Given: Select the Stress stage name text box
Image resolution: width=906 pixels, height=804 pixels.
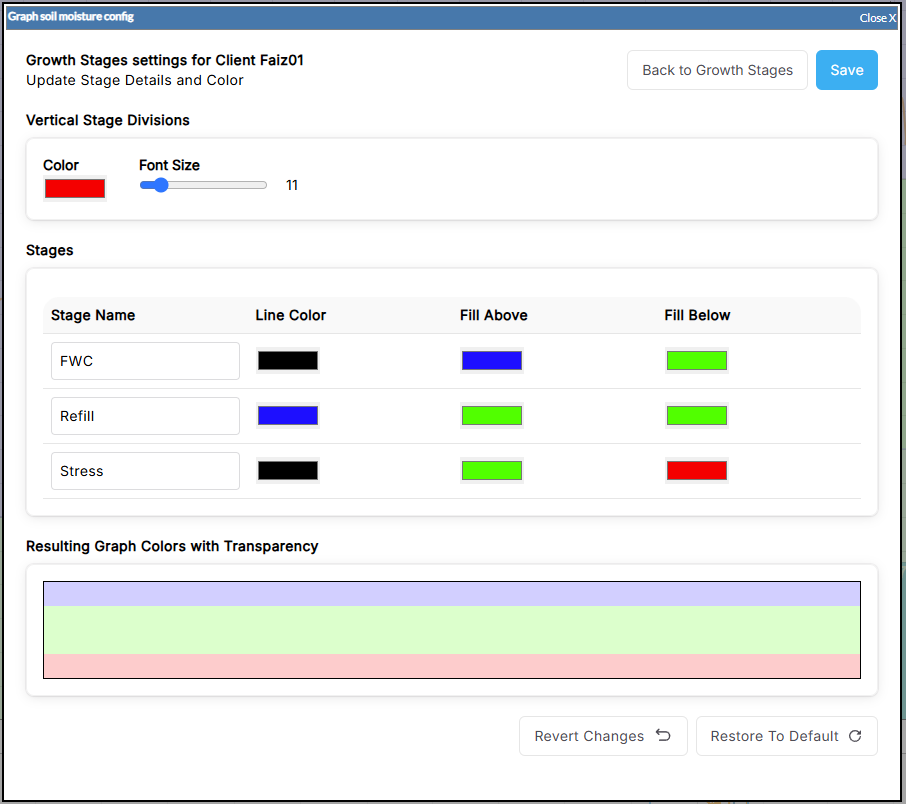Looking at the screenshot, I should (145, 471).
